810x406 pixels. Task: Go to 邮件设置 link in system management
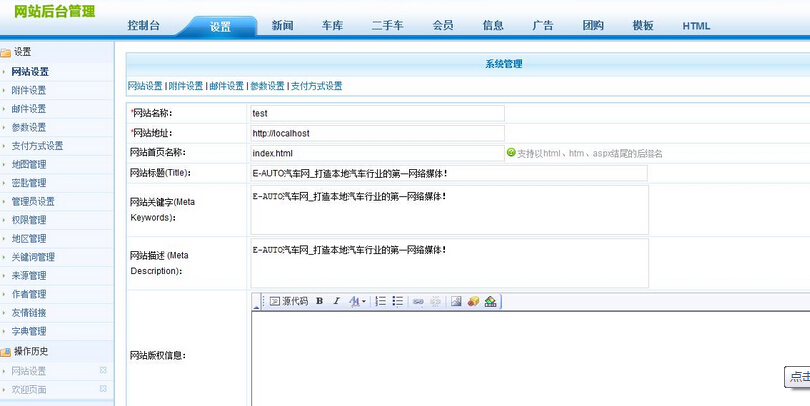pos(226,87)
